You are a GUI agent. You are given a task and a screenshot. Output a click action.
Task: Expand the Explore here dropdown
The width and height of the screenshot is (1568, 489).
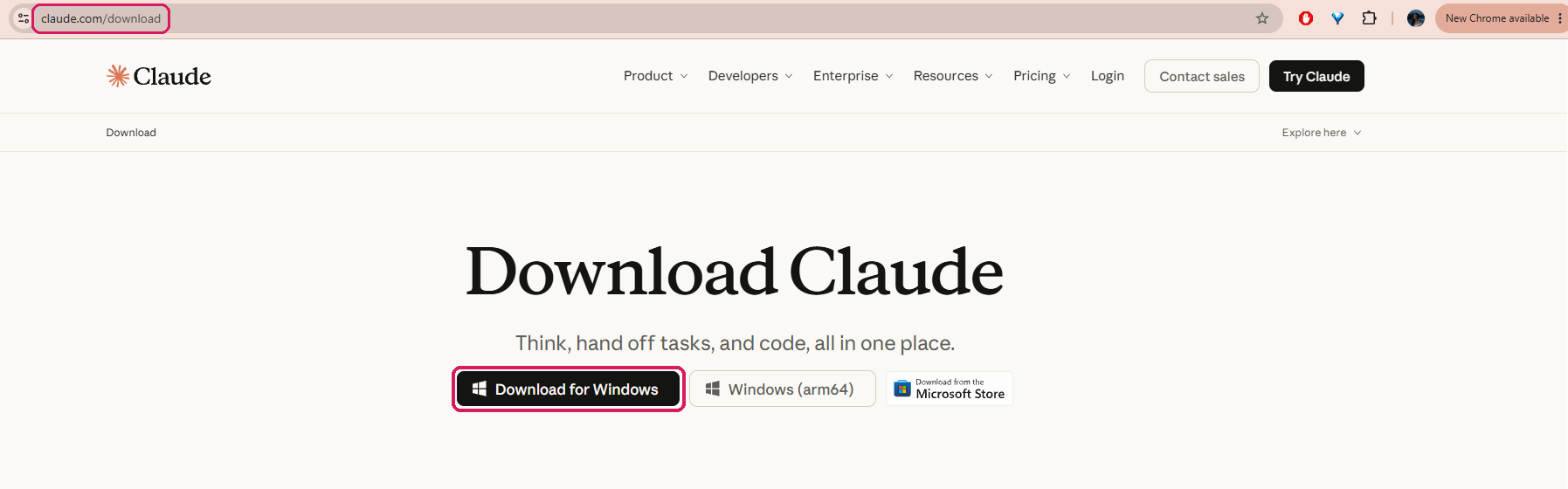(1322, 133)
